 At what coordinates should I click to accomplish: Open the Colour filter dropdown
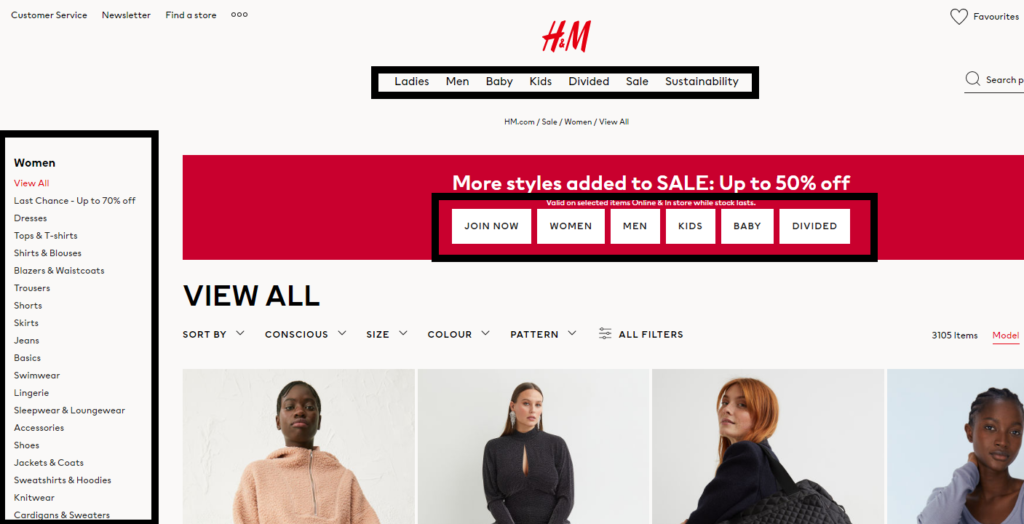[x=458, y=334]
